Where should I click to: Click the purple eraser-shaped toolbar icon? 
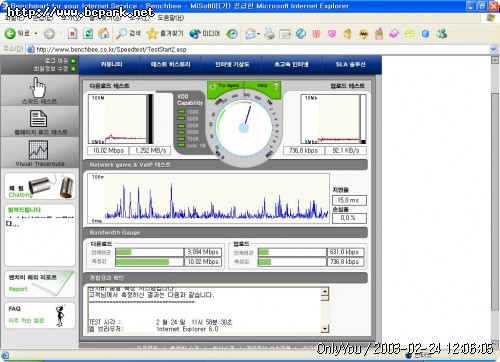tap(394, 34)
